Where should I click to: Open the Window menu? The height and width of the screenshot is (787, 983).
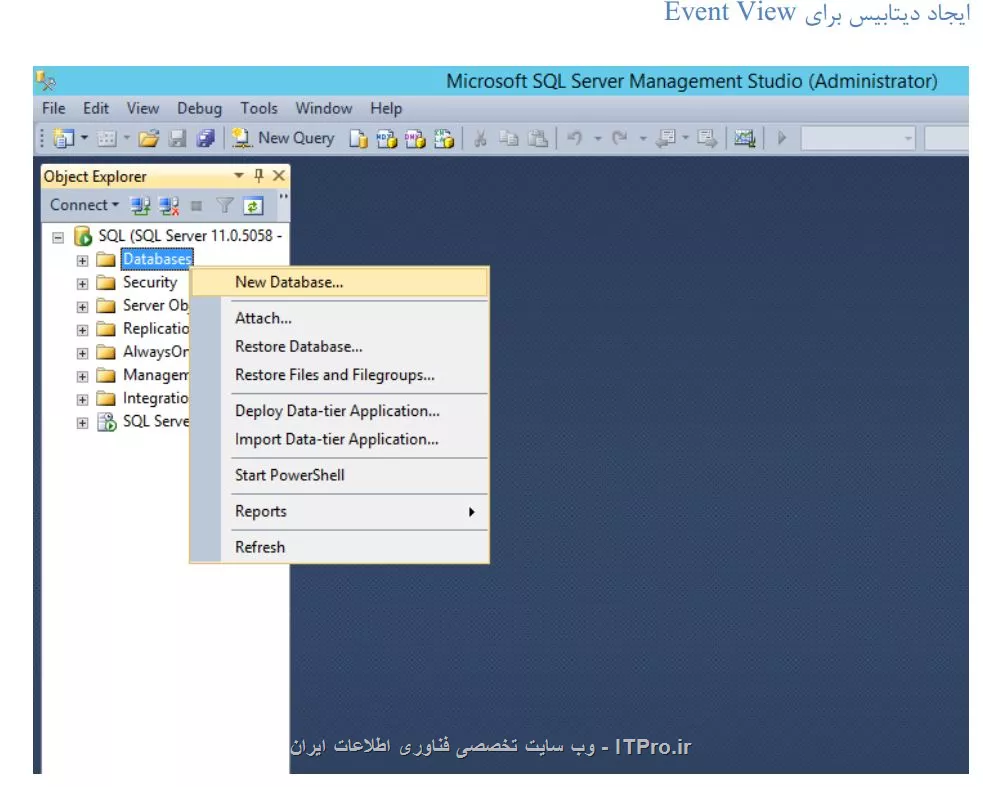click(323, 108)
